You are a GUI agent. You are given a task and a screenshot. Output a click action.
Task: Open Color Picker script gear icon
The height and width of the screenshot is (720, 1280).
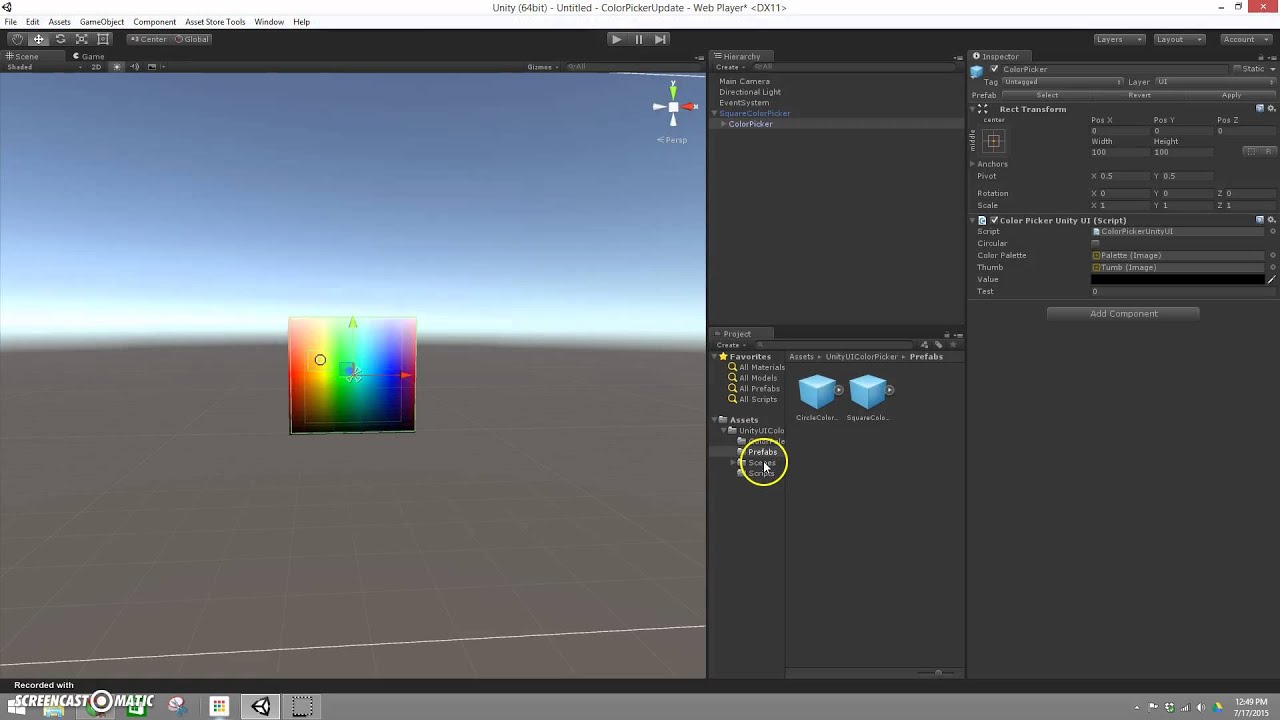pyautogui.click(x=1271, y=220)
